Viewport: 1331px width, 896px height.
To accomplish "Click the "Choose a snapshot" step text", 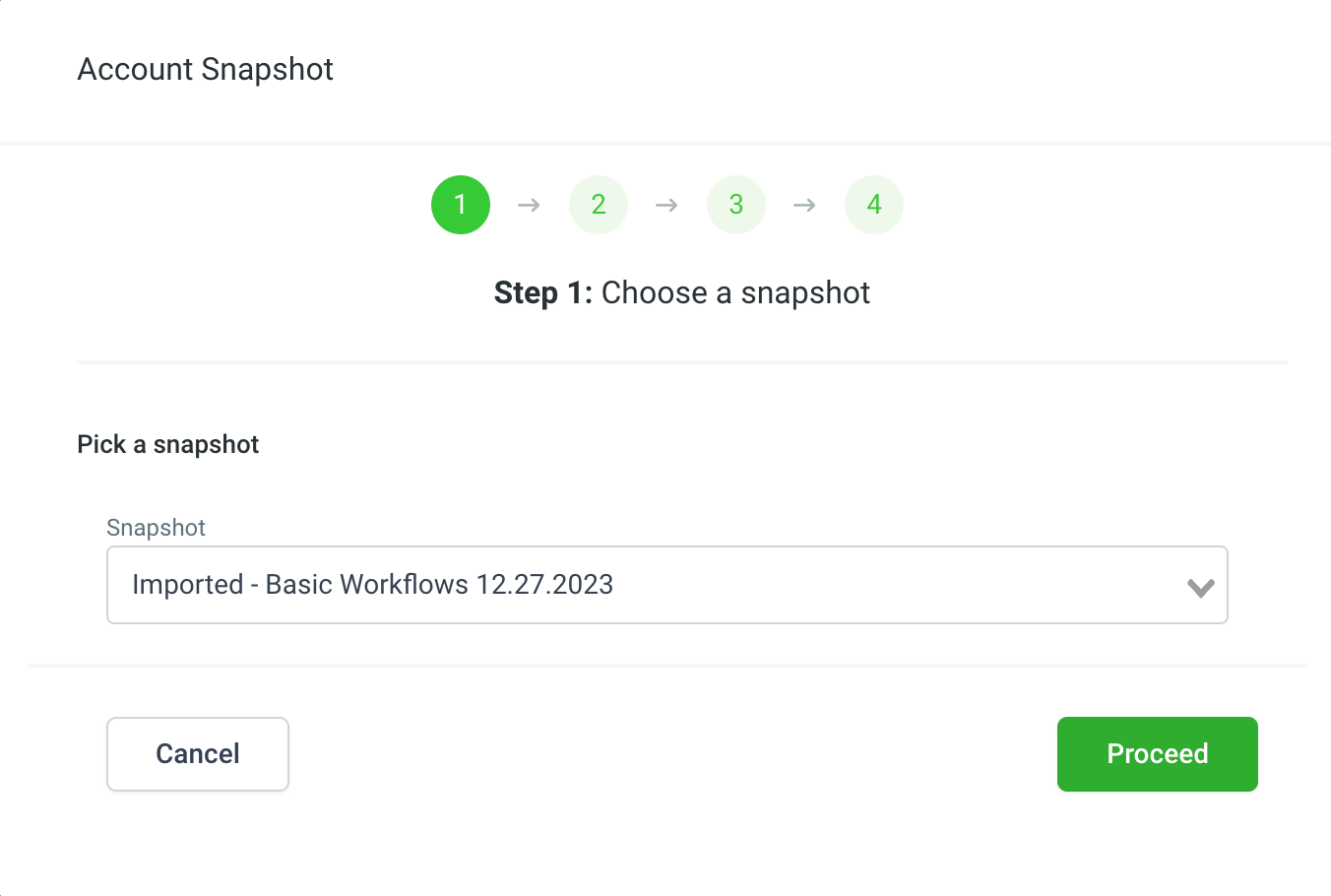I will click(x=735, y=292).
